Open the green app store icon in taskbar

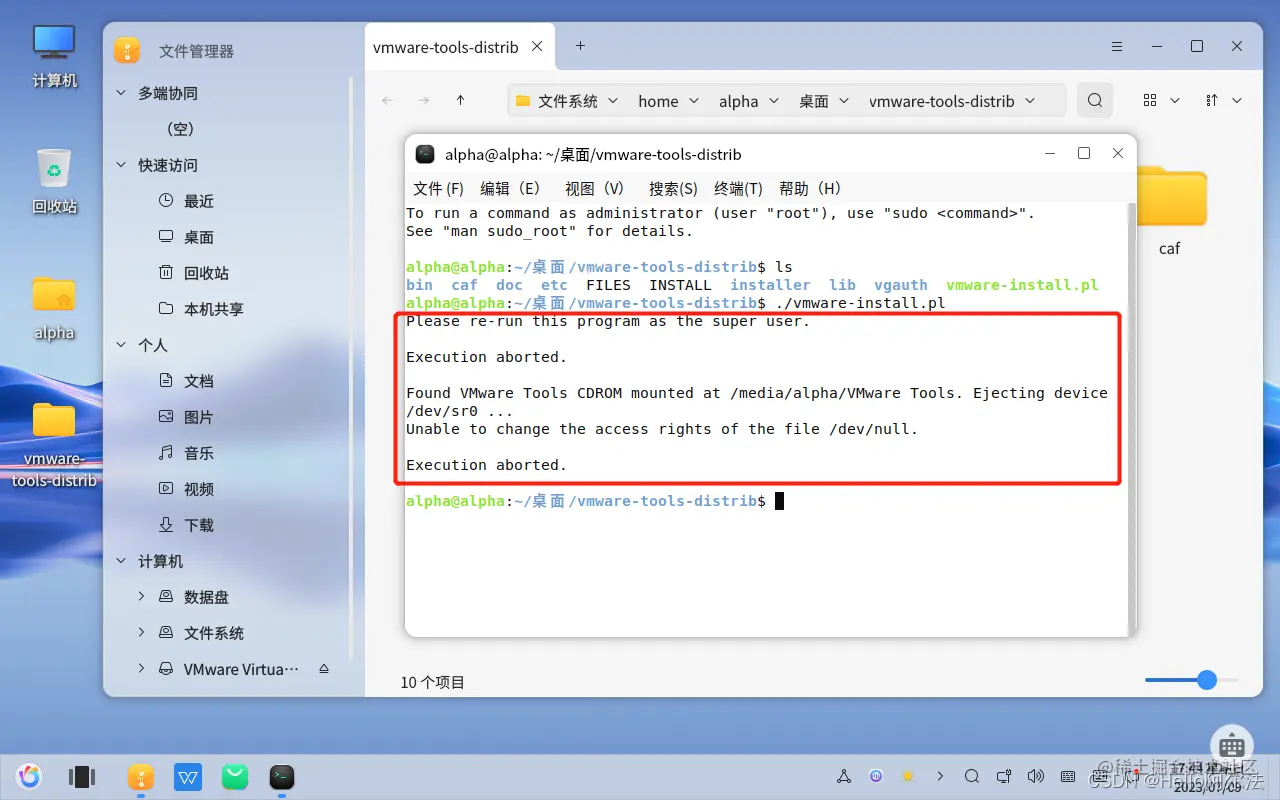(x=235, y=776)
